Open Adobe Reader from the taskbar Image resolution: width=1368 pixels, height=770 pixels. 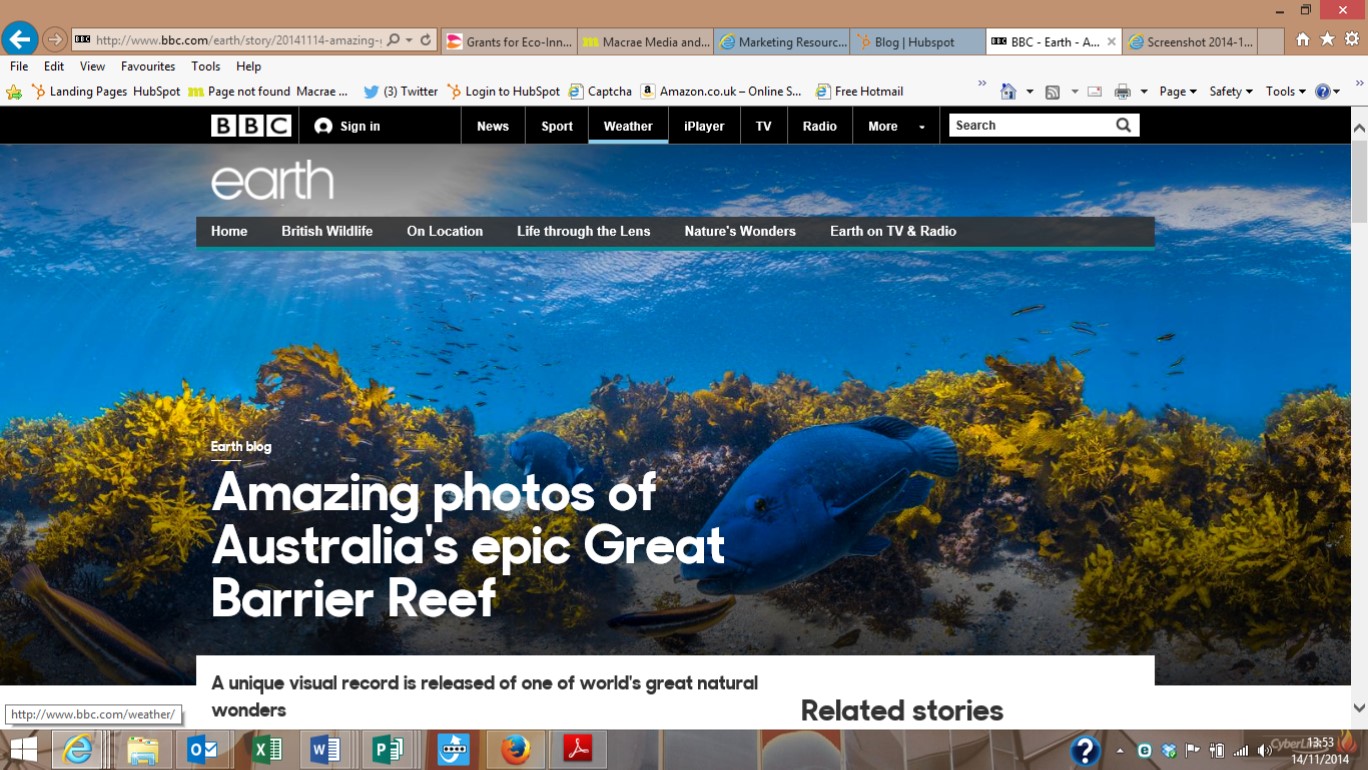click(577, 749)
